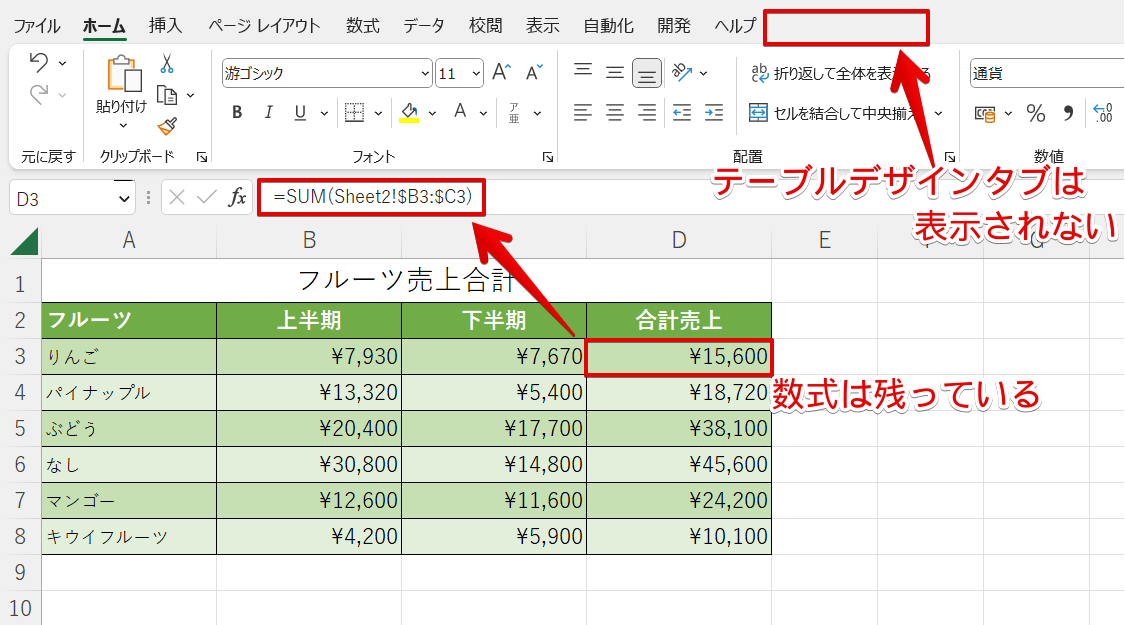This screenshot has width=1125, height=625.
Task: Click accounting number format icon
Action: coord(984,113)
